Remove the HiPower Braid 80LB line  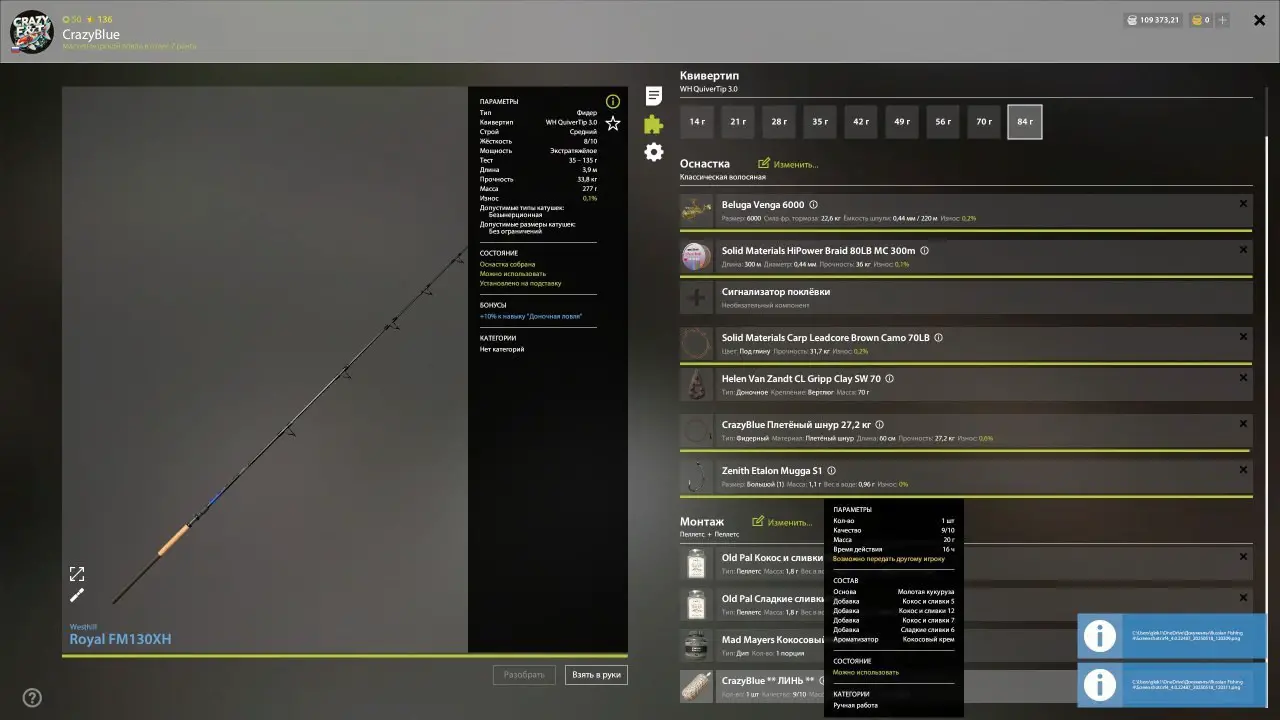(1243, 250)
